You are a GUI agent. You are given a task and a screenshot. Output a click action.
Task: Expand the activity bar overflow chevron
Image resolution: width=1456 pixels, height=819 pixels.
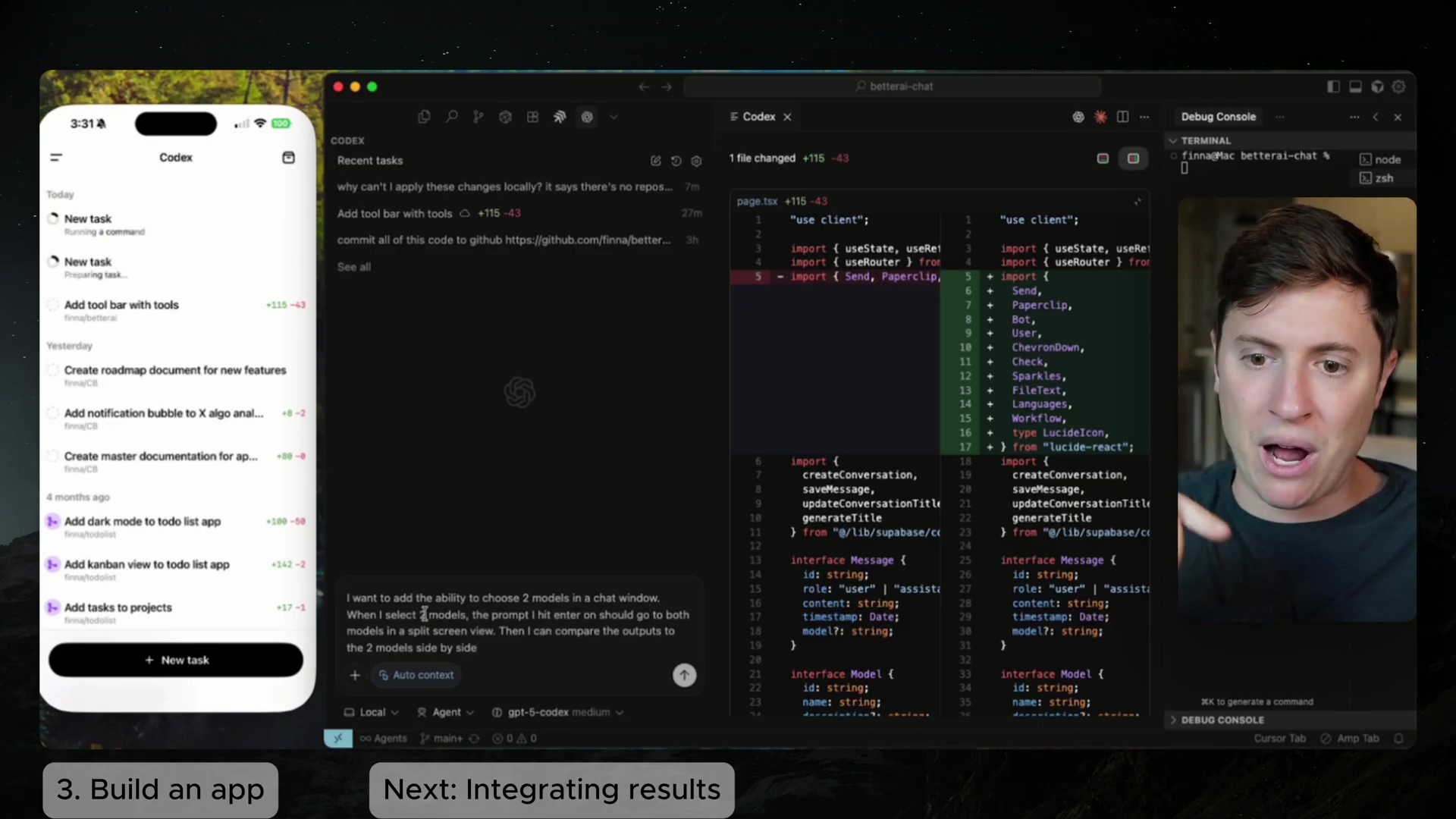tap(613, 117)
